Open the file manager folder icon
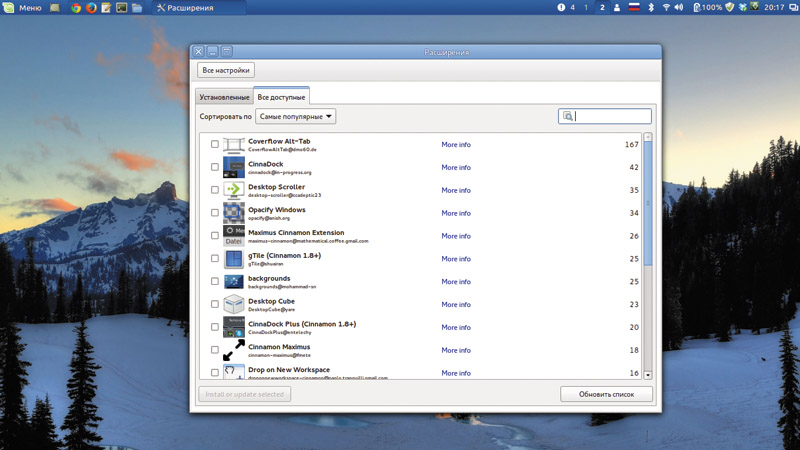Image resolution: width=800 pixels, height=450 pixels. [x=137, y=8]
